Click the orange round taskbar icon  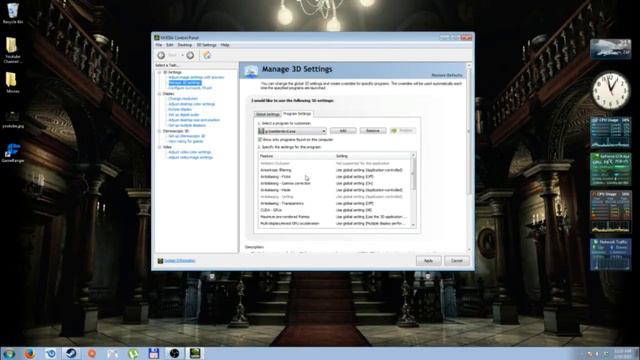92,353
